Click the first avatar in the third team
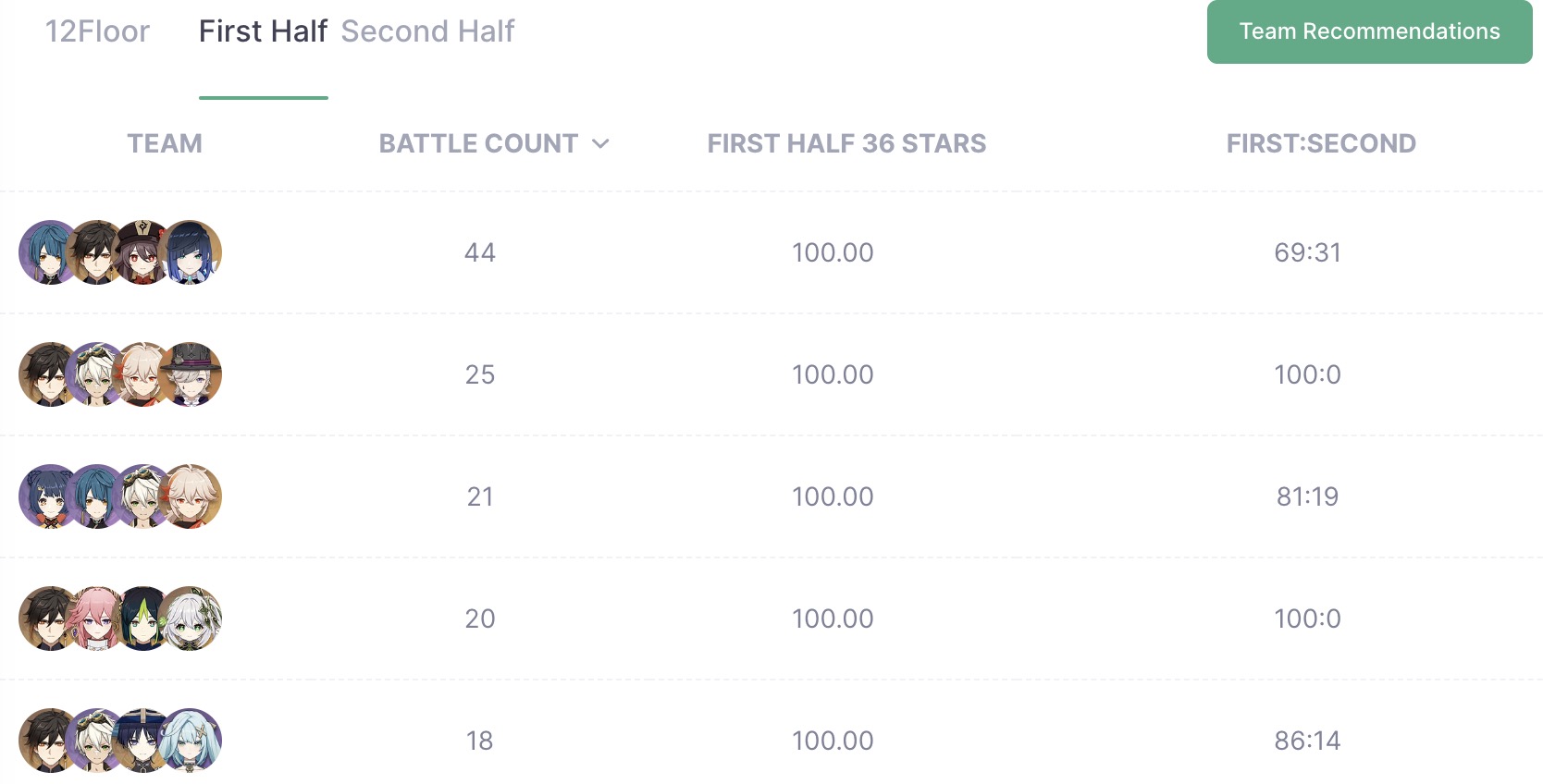Viewport: 1543px width, 784px height. coord(51,496)
